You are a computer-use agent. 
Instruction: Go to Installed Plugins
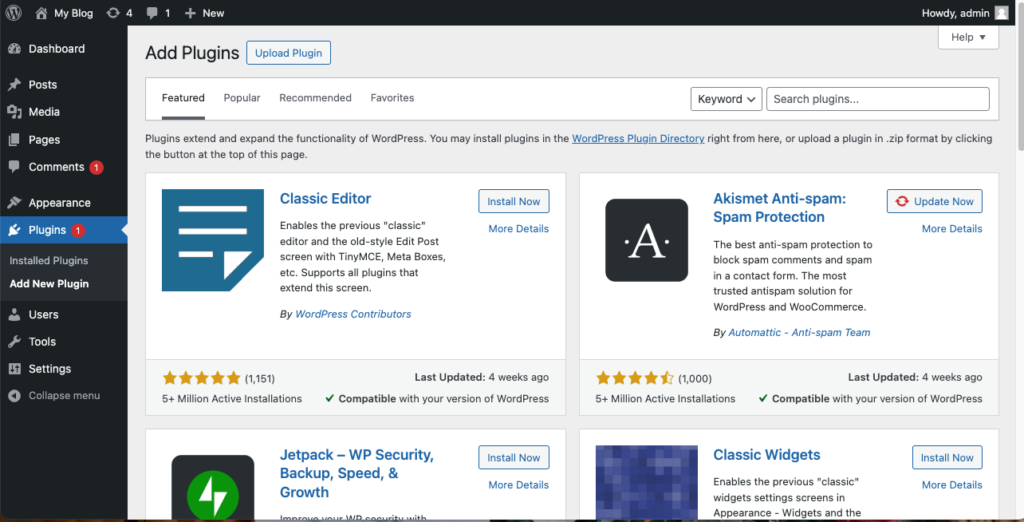click(x=49, y=261)
